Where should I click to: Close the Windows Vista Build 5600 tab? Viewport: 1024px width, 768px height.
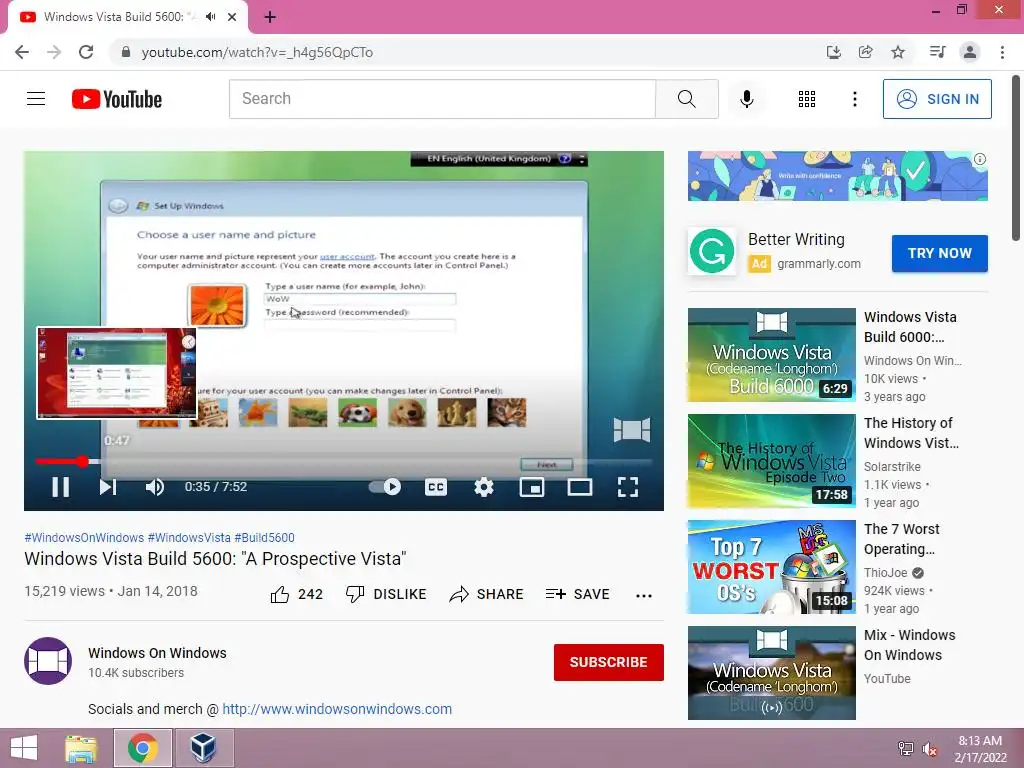tap(232, 17)
